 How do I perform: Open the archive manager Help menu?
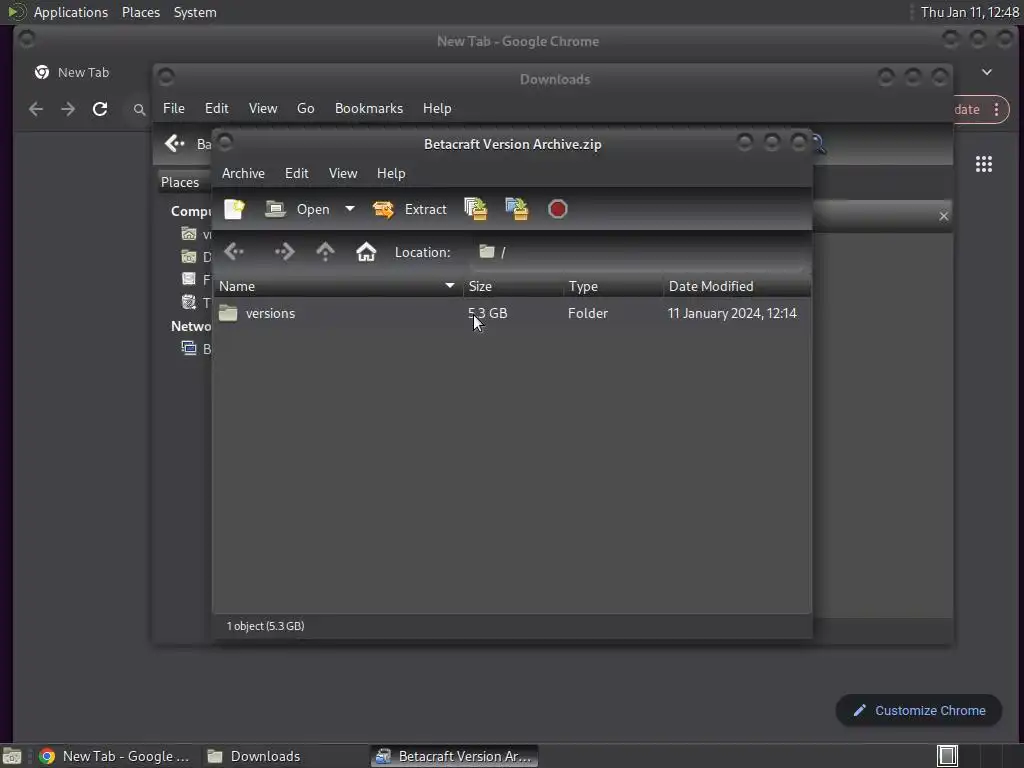[x=391, y=173]
